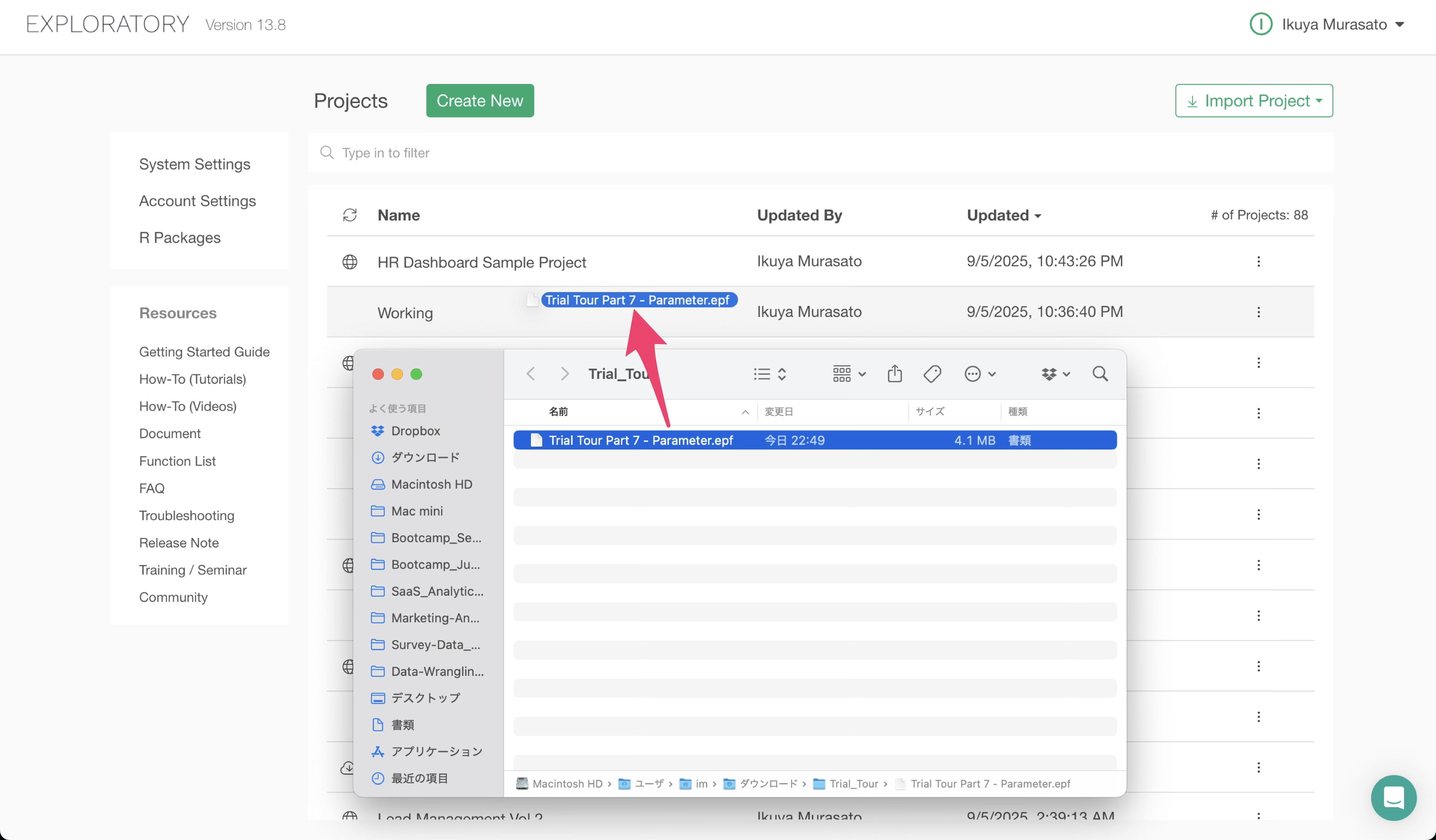The width and height of the screenshot is (1436, 840).
Task: Open Document resource link
Action: pyautogui.click(x=169, y=434)
